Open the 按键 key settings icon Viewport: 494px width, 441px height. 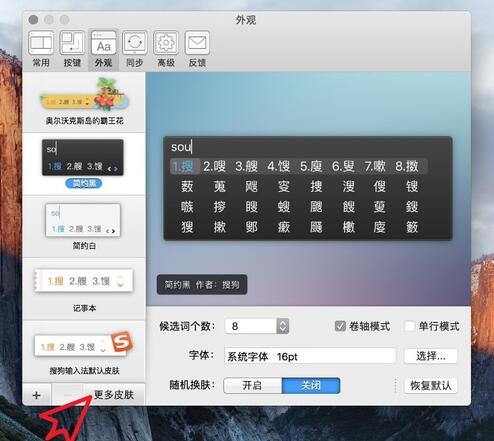(x=72, y=49)
